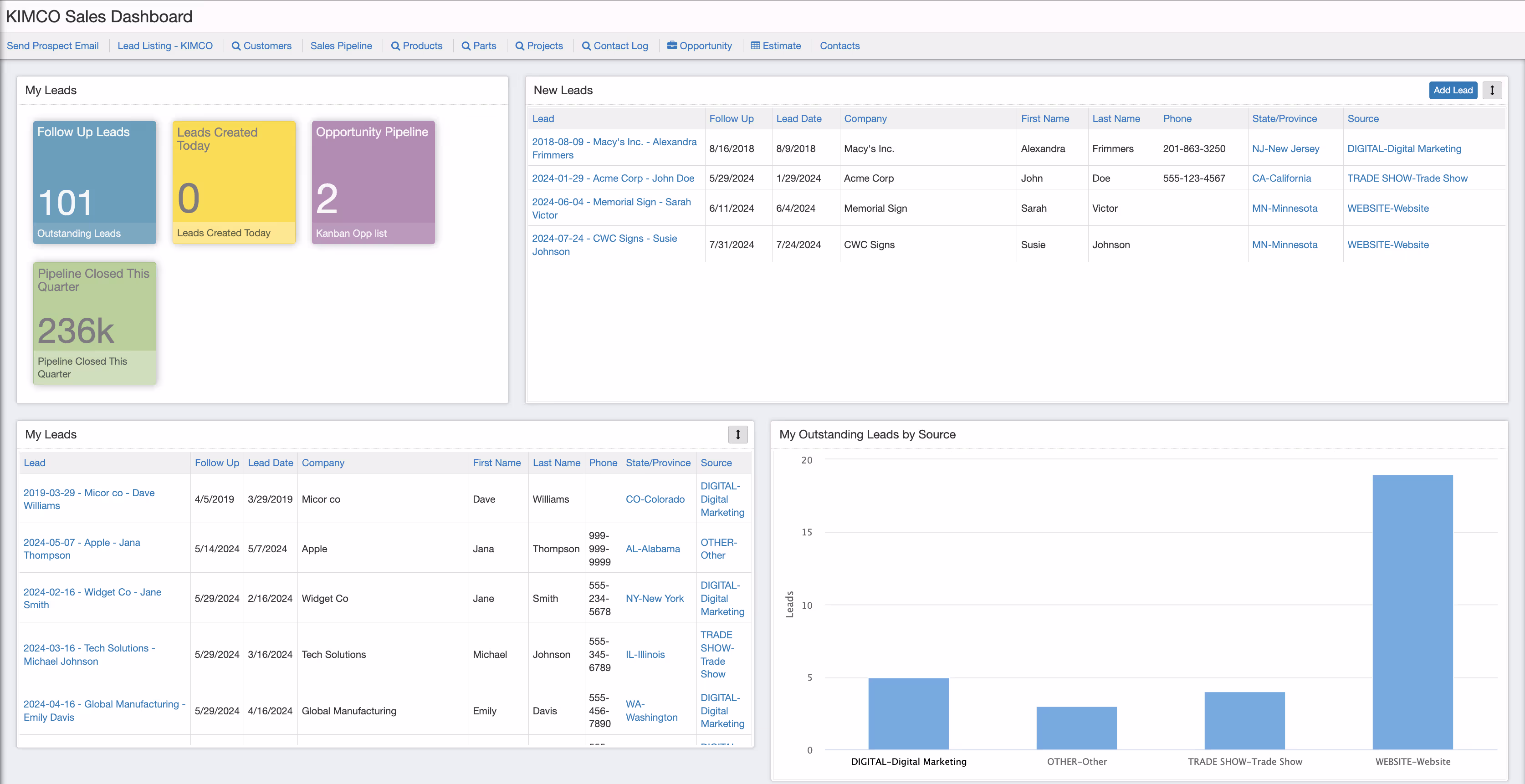This screenshot has width=1525, height=784.
Task: Click the sort arrow icon in New Leads panel
Action: pos(1493,90)
